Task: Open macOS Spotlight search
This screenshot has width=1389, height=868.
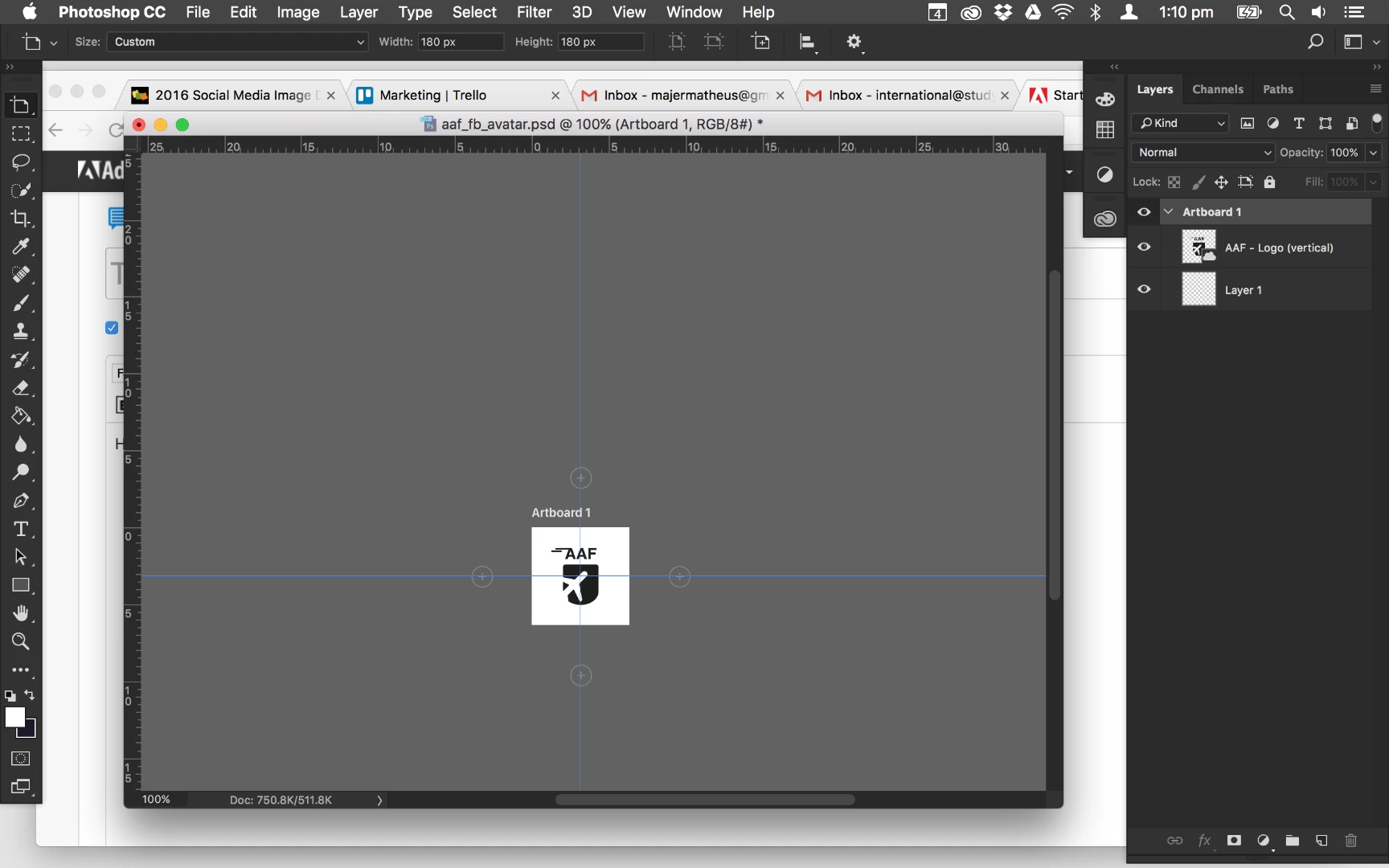Action: (x=1287, y=12)
